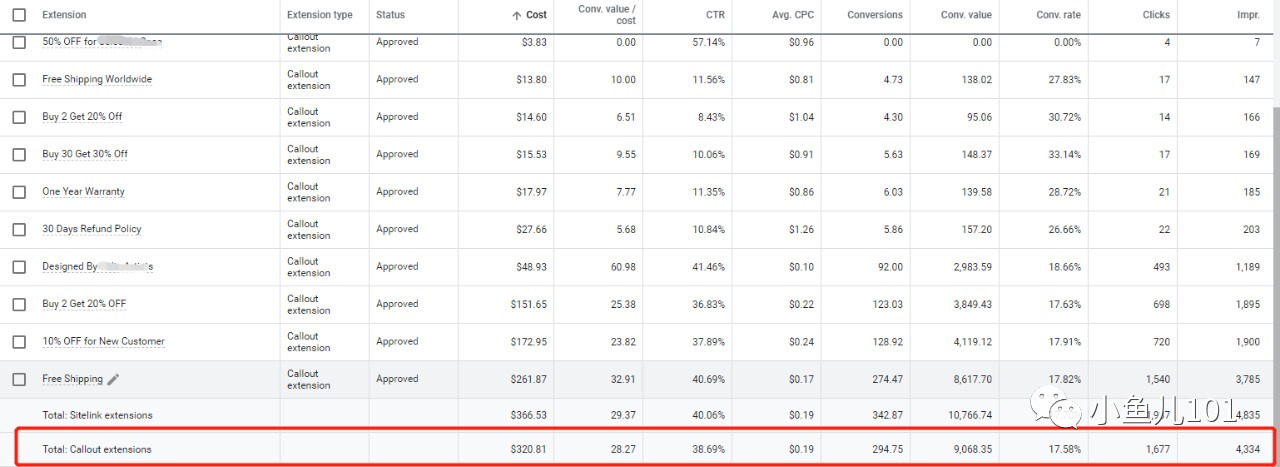Select checkbox for Buy 30 Get 30% Off
Viewport: 1280px width, 467px height.
coord(19,154)
